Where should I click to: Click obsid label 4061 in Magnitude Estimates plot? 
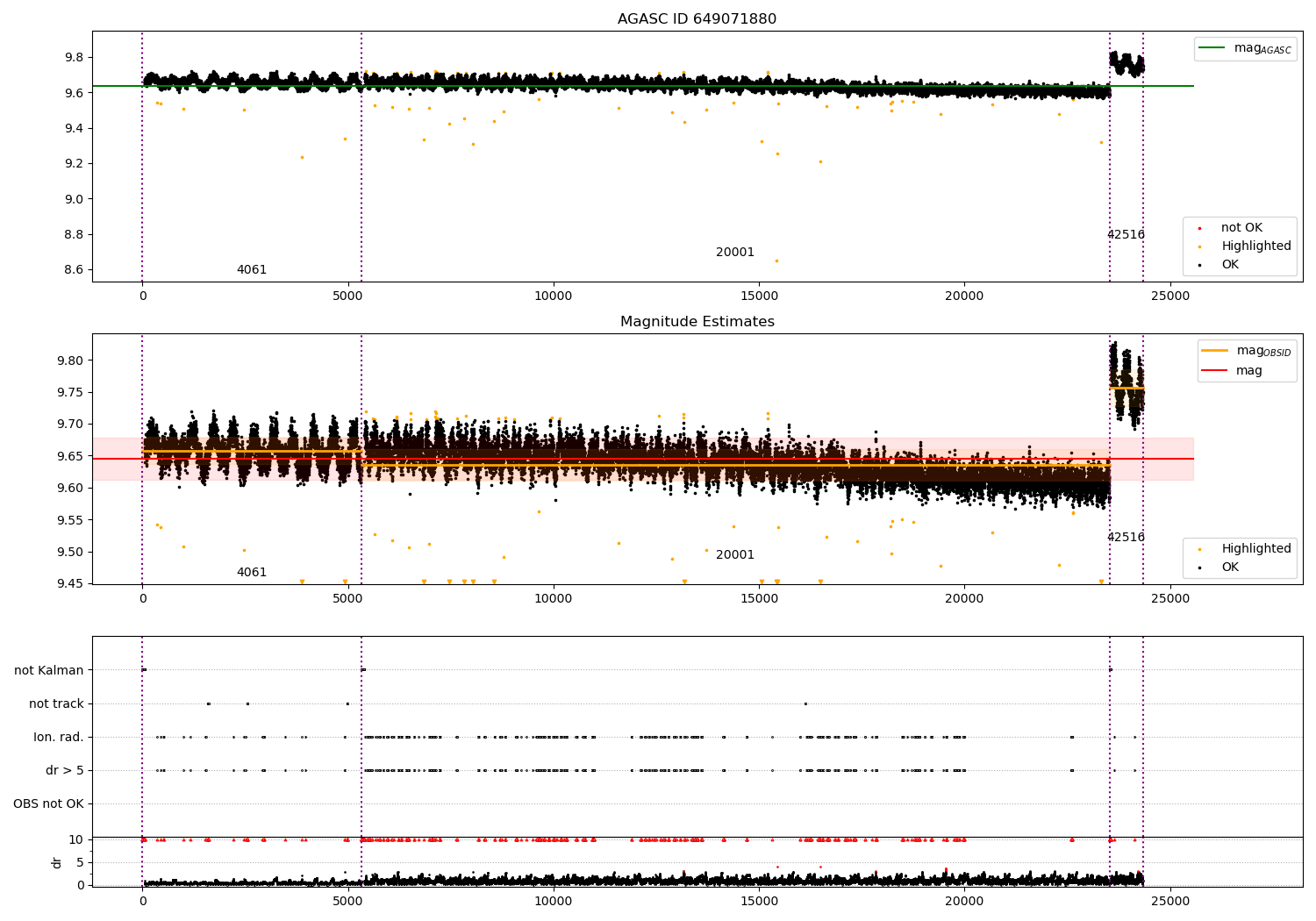pos(252,573)
